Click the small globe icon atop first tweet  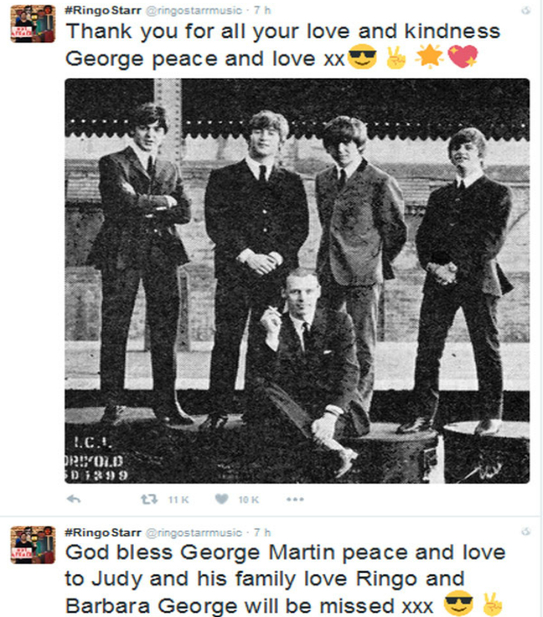(526, 10)
